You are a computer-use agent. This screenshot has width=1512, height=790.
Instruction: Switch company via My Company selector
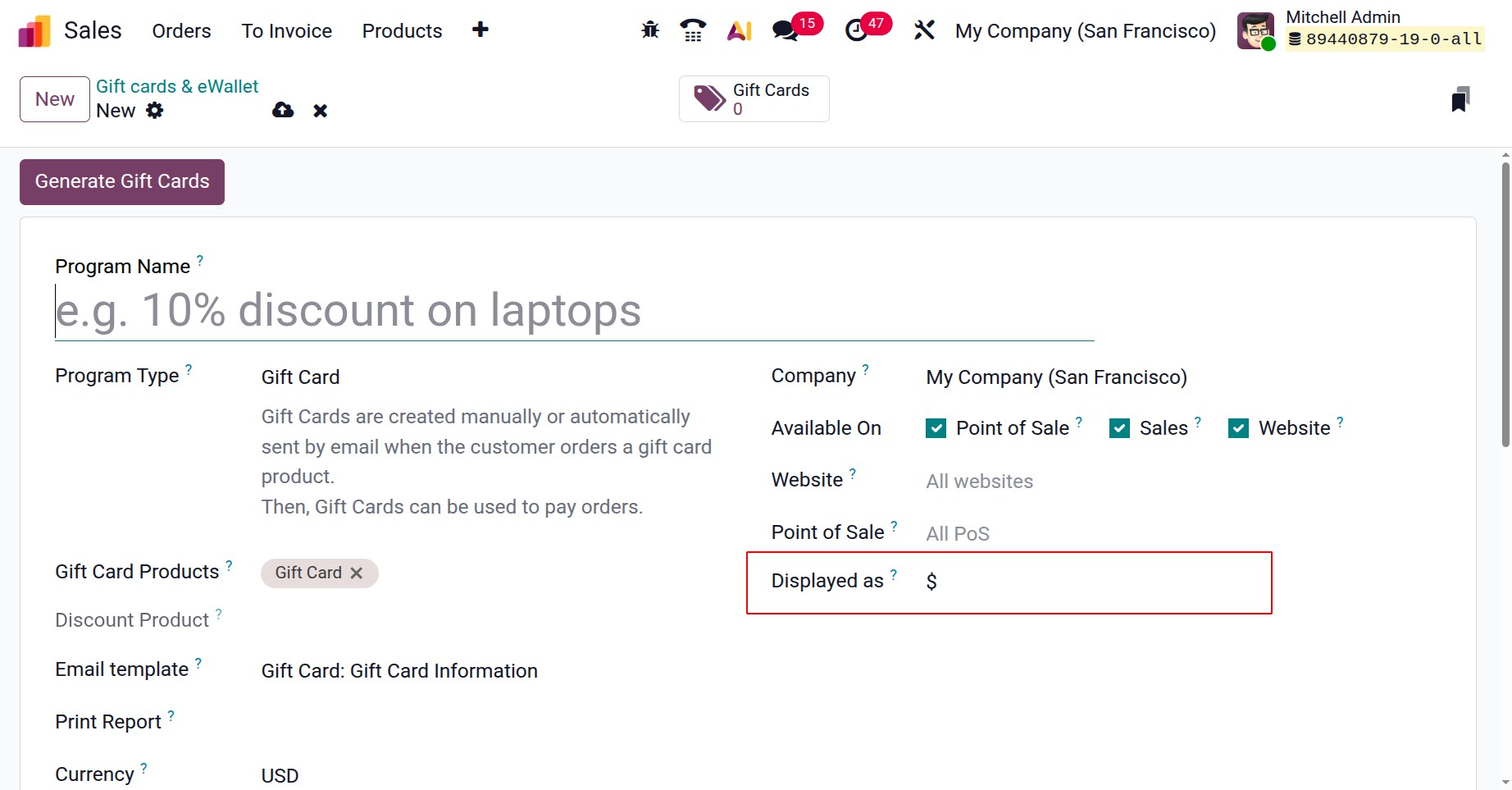(x=1085, y=31)
